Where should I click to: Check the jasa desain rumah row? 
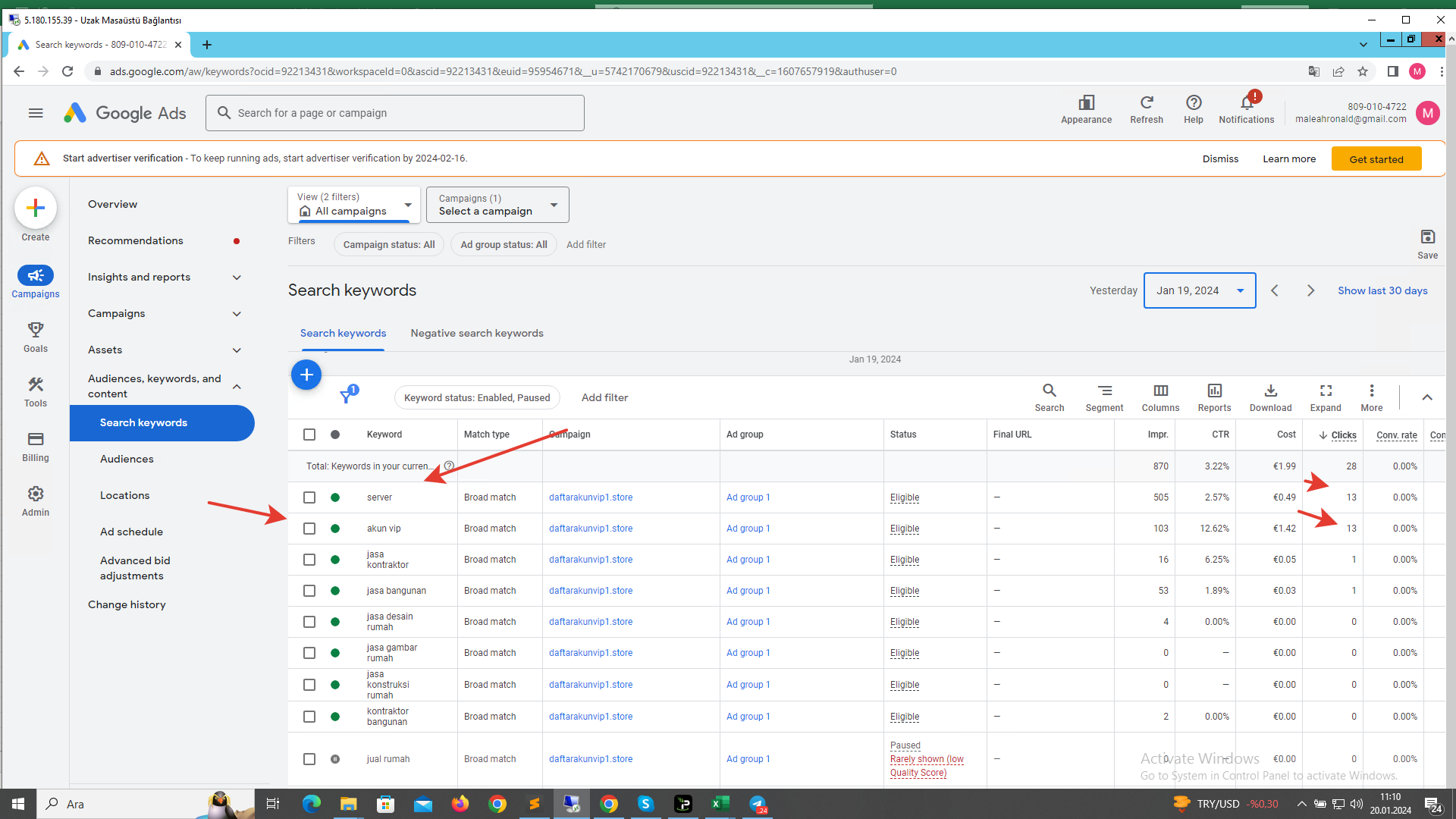click(309, 622)
